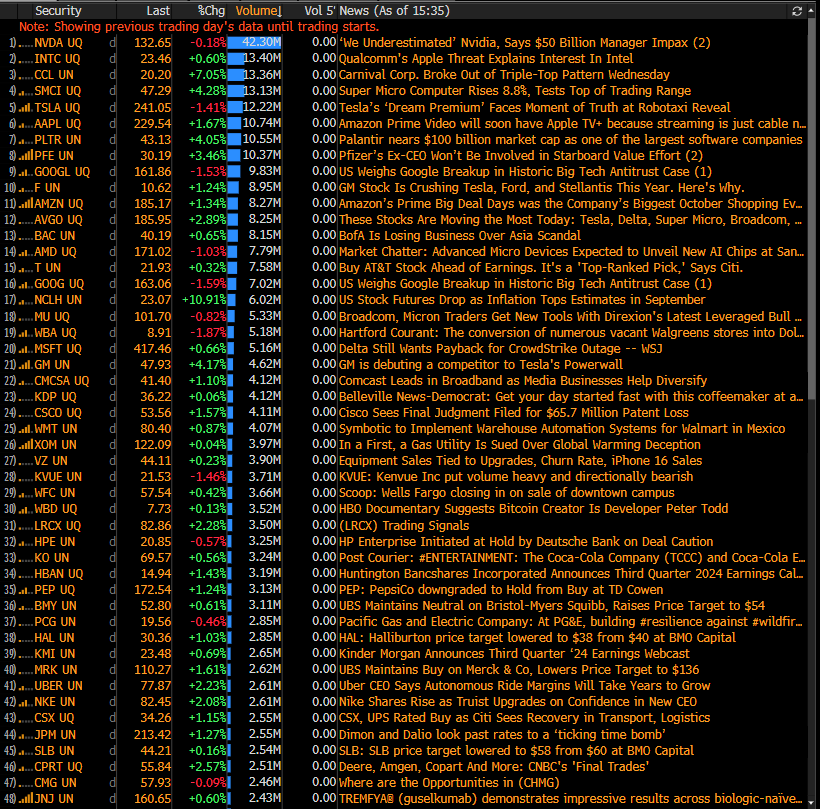The width and height of the screenshot is (820, 809).
Task: Toggle the Volume column sort arrow
Action: click(x=278, y=10)
